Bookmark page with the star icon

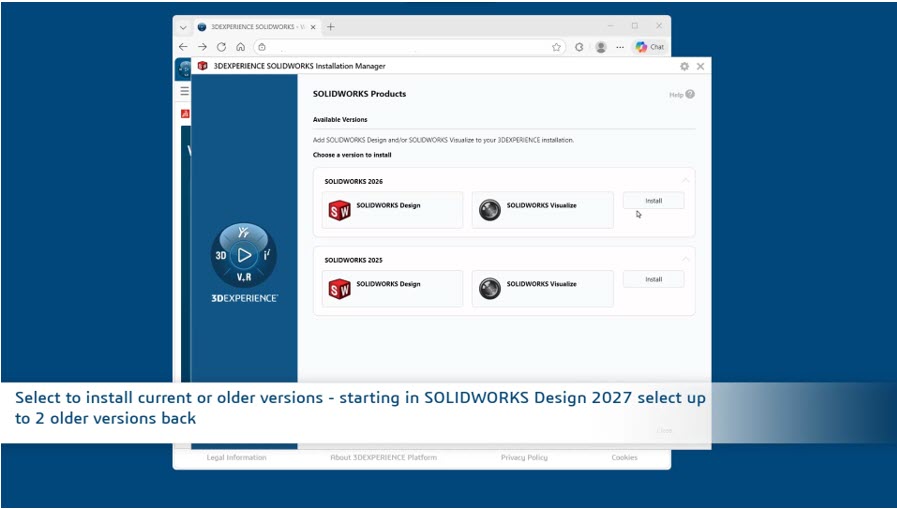(556, 47)
